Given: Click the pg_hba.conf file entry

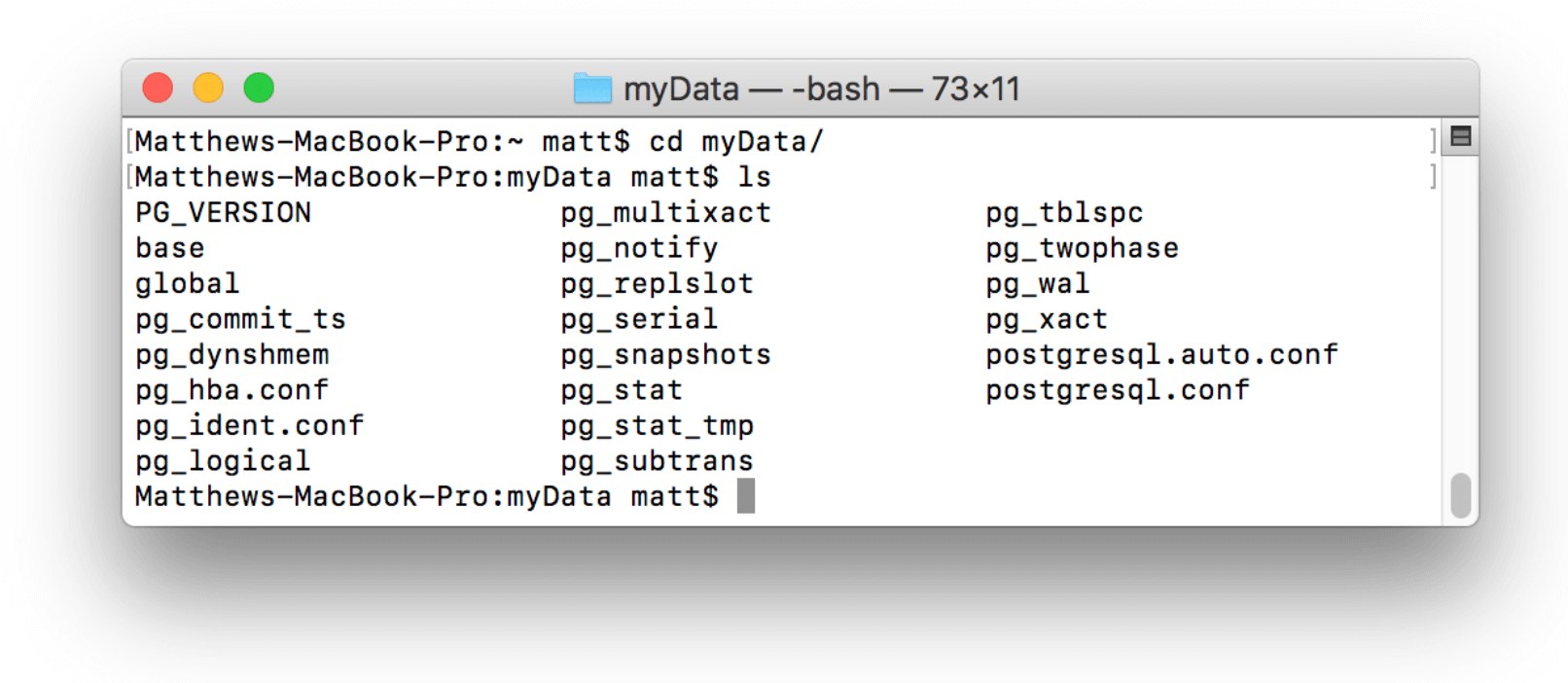Looking at the screenshot, I should point(230,389).
